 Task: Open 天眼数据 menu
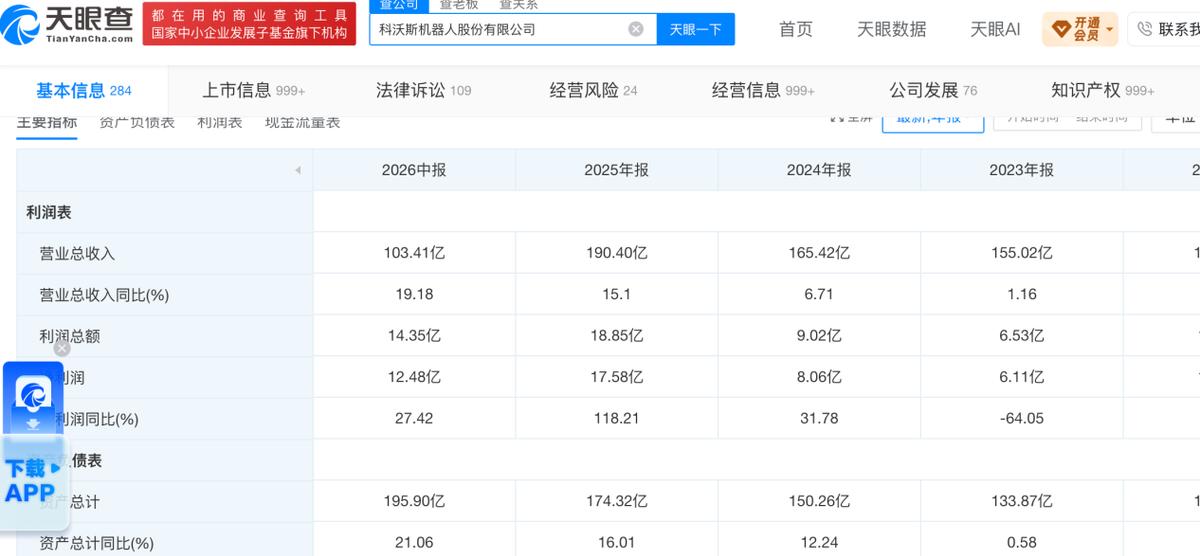pos(891,29)
